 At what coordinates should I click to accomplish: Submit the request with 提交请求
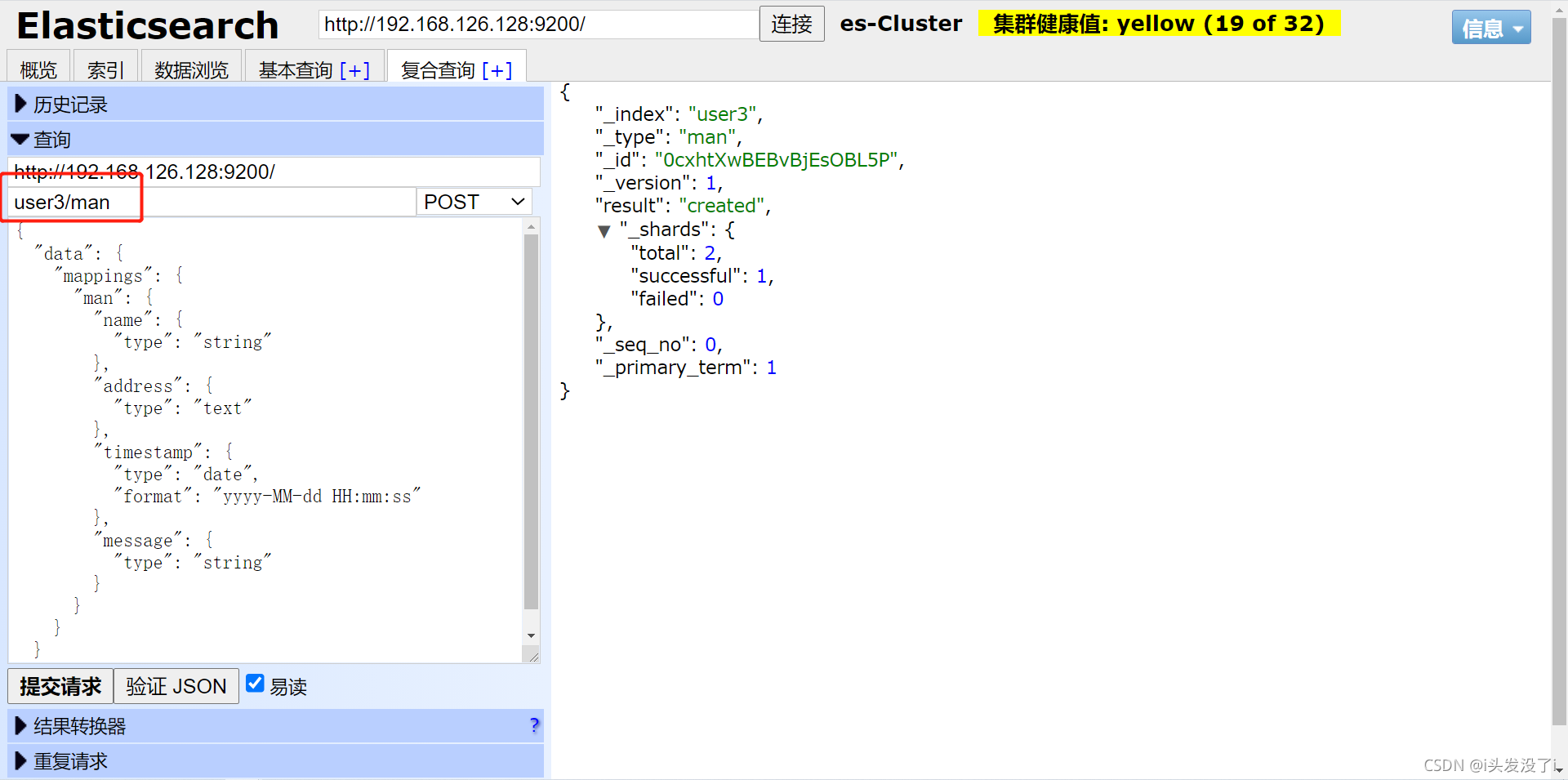[60, 686]
